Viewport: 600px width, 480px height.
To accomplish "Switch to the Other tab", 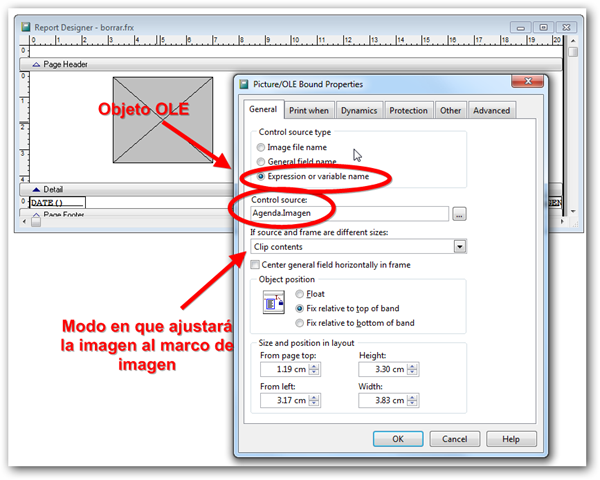I will click(450, 111).
